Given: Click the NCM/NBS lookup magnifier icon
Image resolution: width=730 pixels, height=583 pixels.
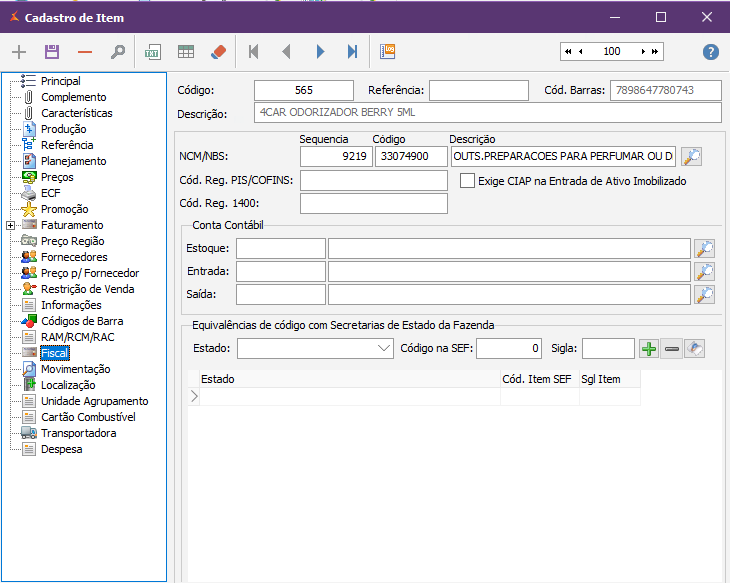Looking at the screenshot, I should [x=691, y=156].
